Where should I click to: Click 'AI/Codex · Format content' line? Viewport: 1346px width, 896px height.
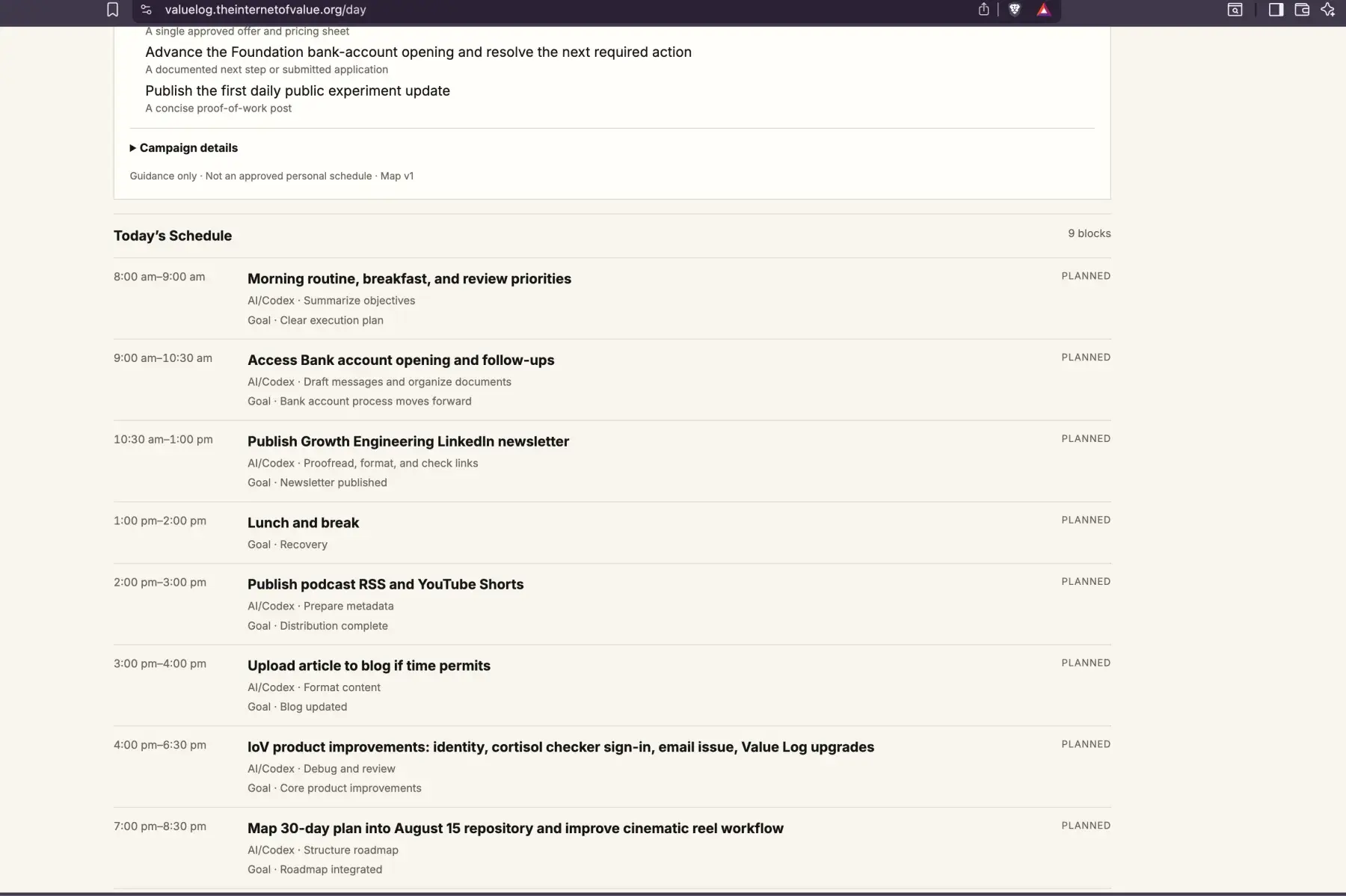tap(314, 688)
